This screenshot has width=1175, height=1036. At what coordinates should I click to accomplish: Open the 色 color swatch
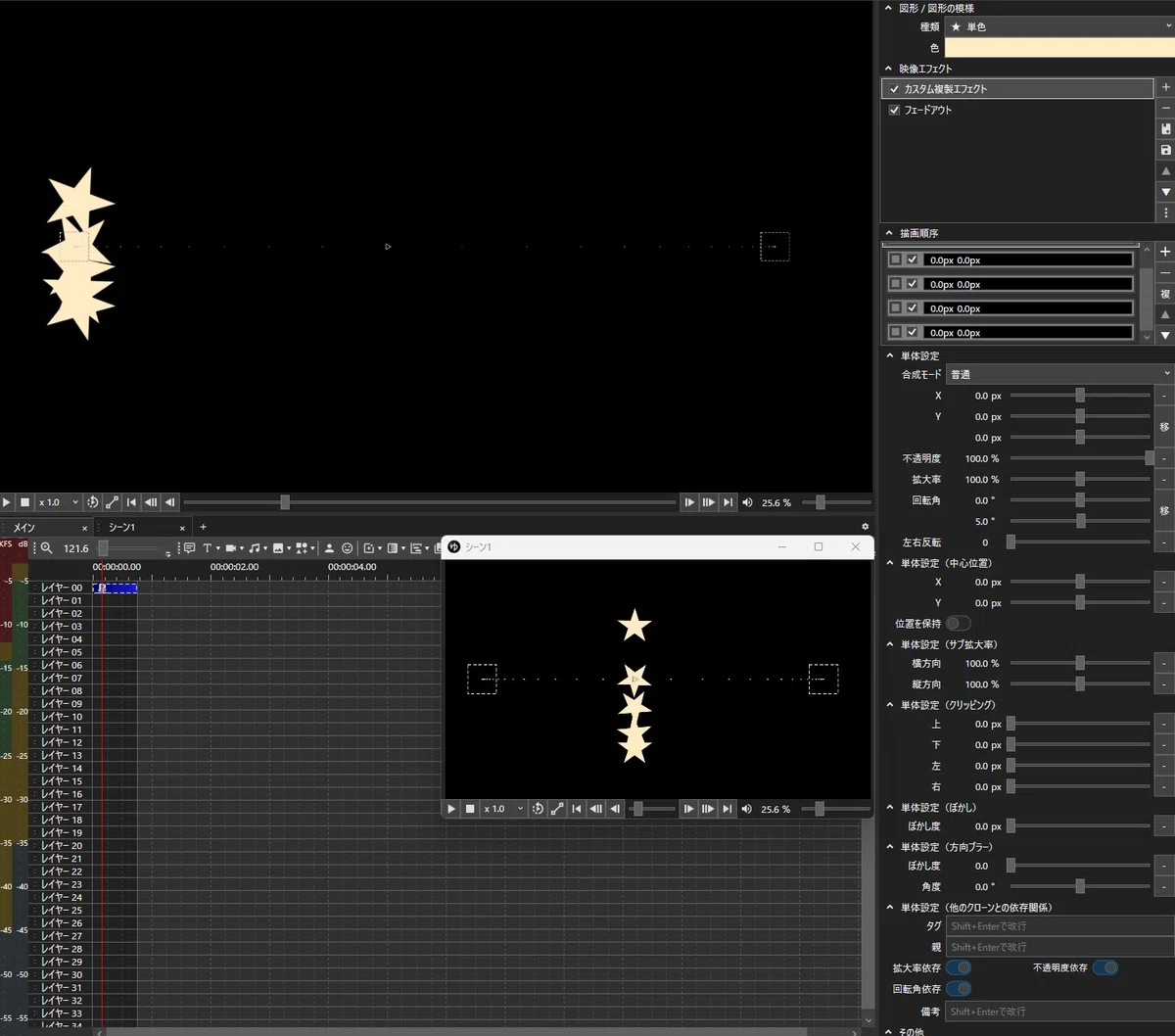[x=1059, y=48]
